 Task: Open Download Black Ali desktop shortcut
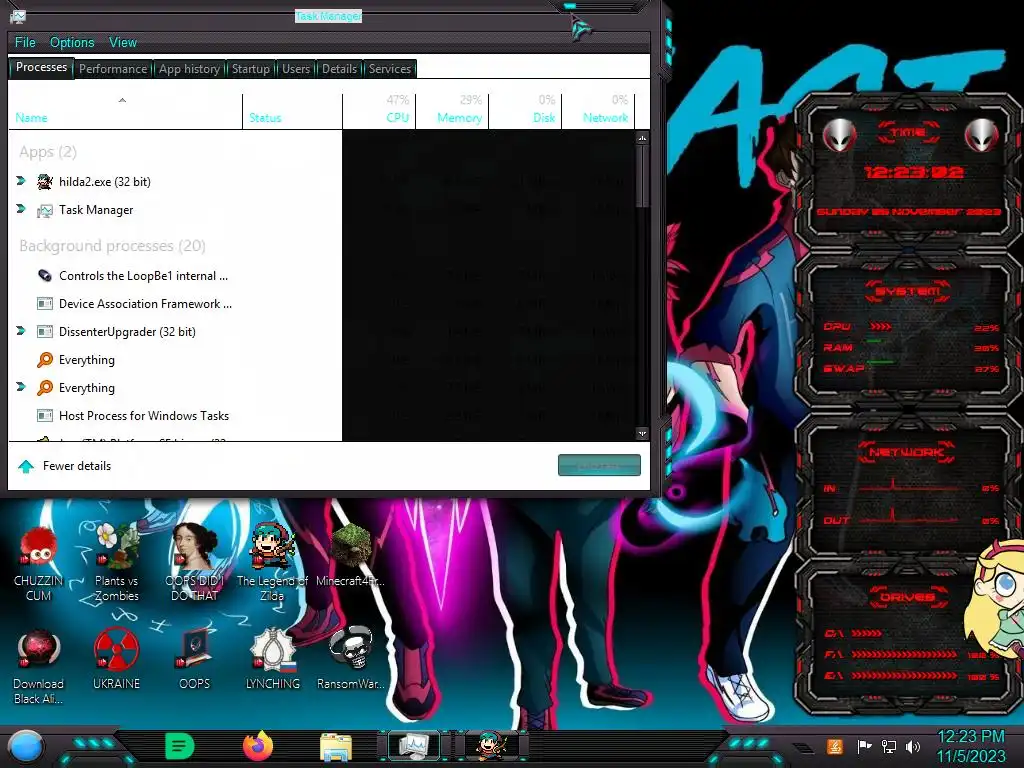[x=39, y=667]
